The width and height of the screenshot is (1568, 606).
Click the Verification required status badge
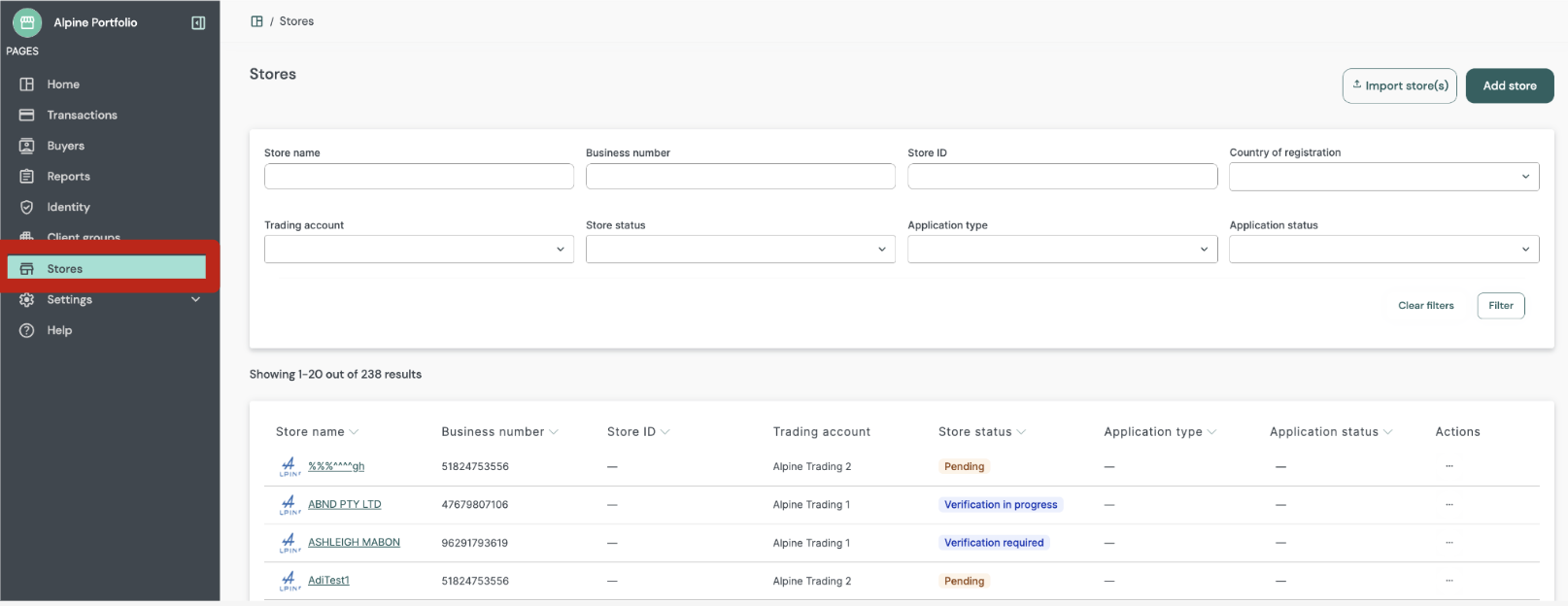coord(994,543)
